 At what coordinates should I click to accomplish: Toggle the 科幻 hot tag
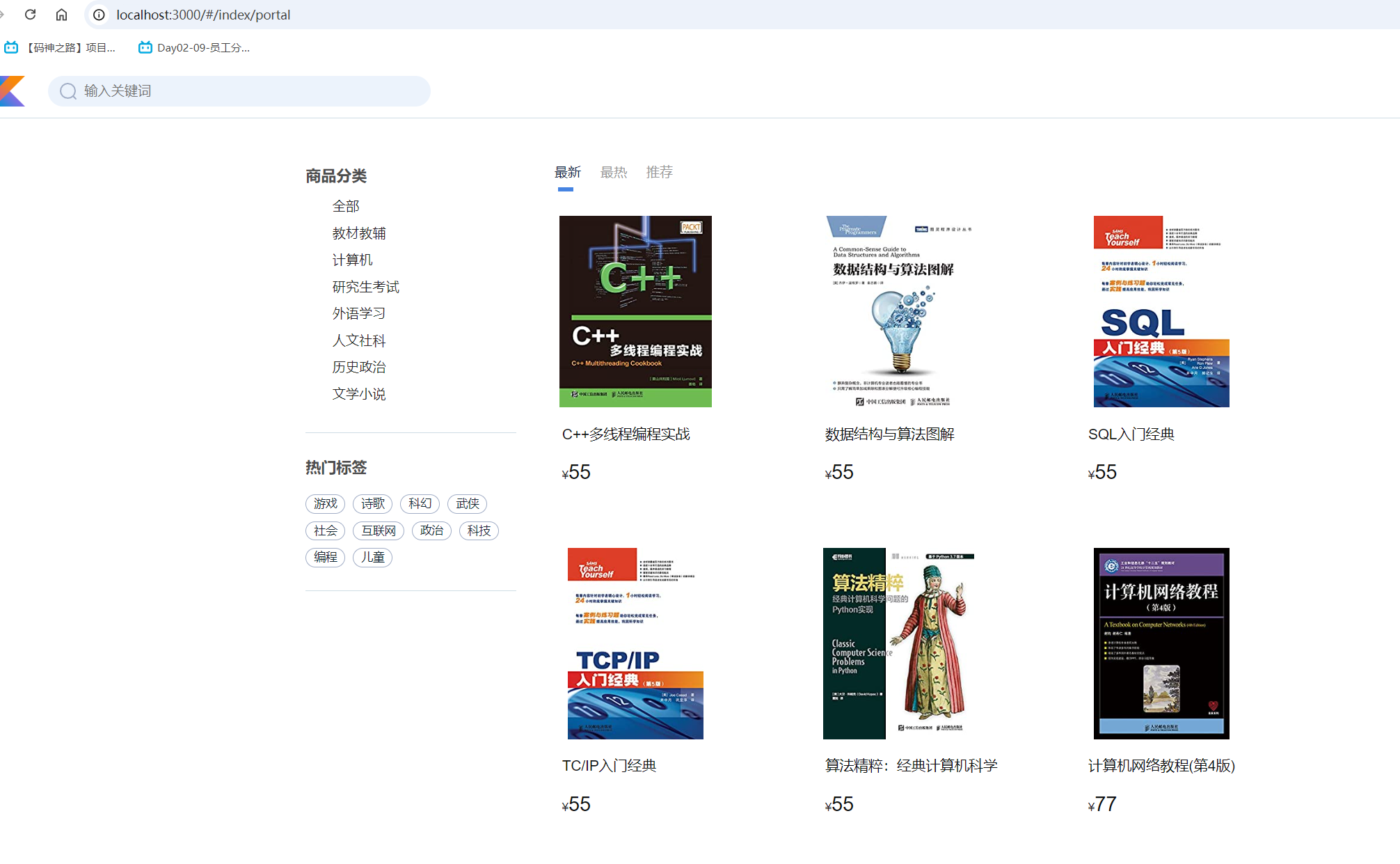(420, 503)
